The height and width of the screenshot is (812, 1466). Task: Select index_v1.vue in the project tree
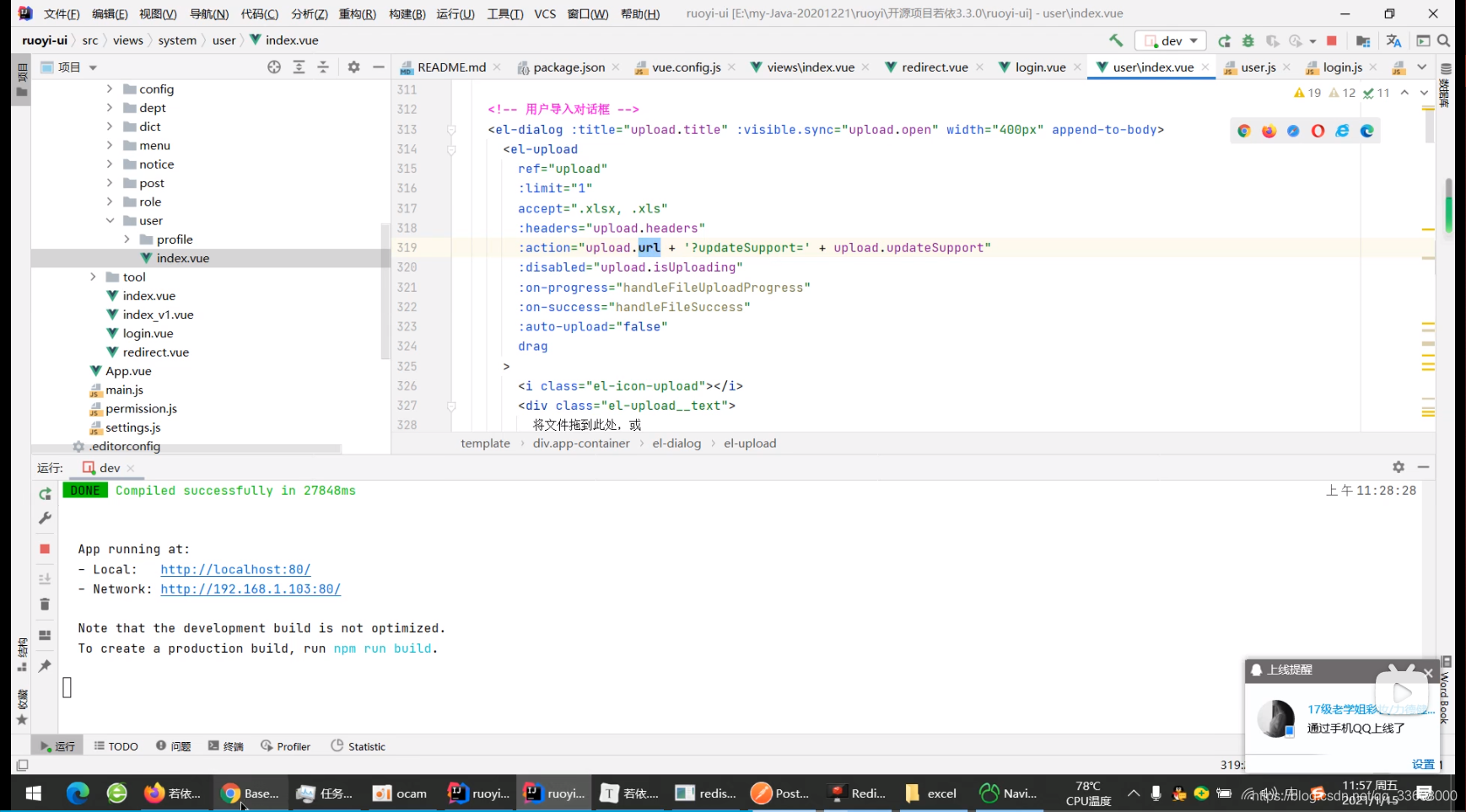158,315
